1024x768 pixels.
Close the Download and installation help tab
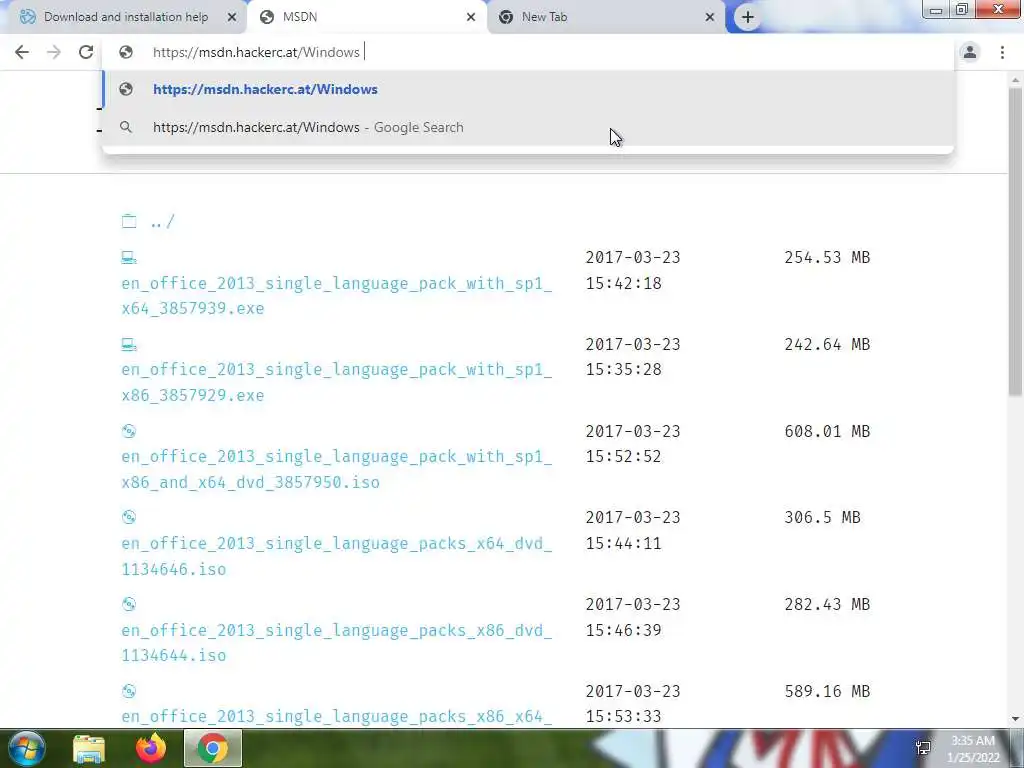(232, 17)
